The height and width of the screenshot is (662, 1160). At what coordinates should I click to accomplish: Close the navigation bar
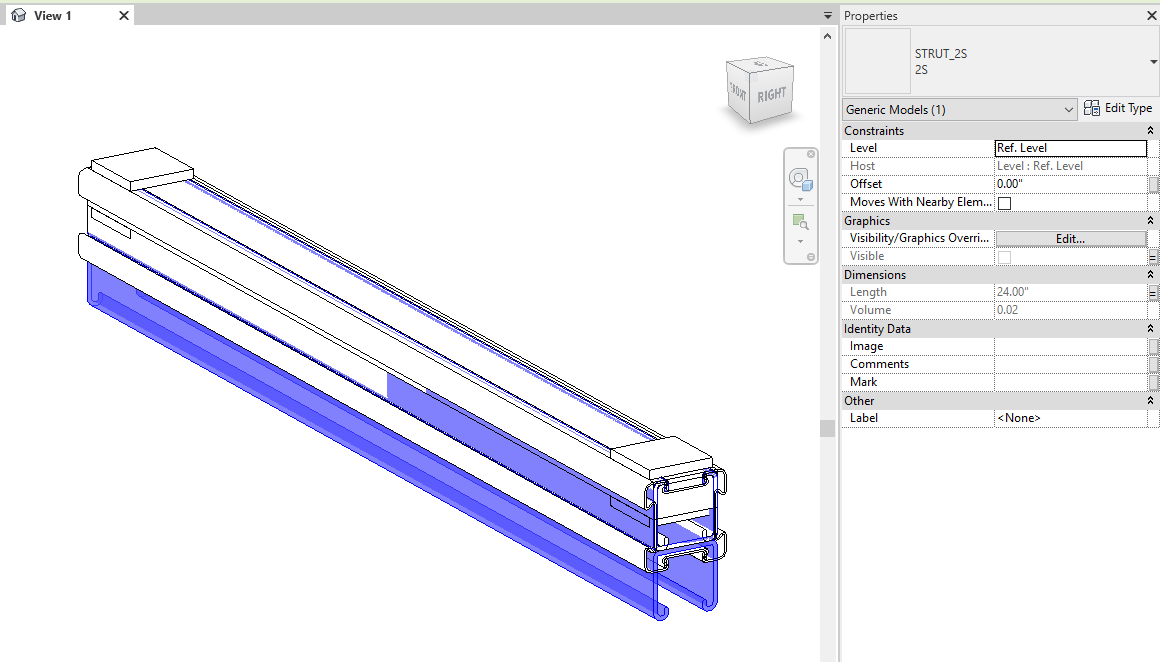point(811,154)
